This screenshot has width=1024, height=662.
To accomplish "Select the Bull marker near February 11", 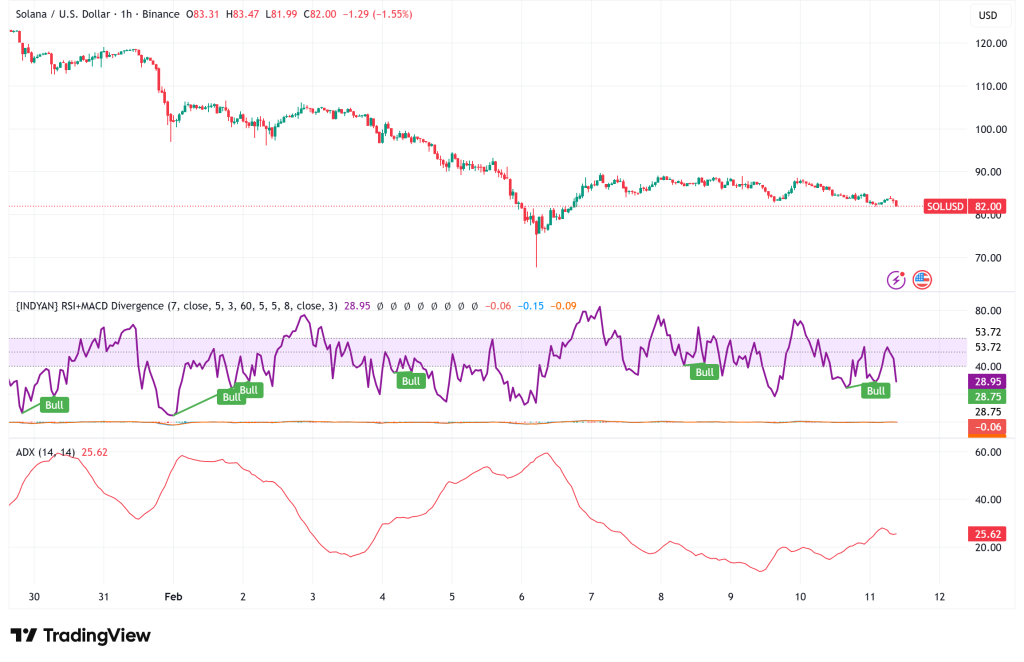I will coord(875,390).
